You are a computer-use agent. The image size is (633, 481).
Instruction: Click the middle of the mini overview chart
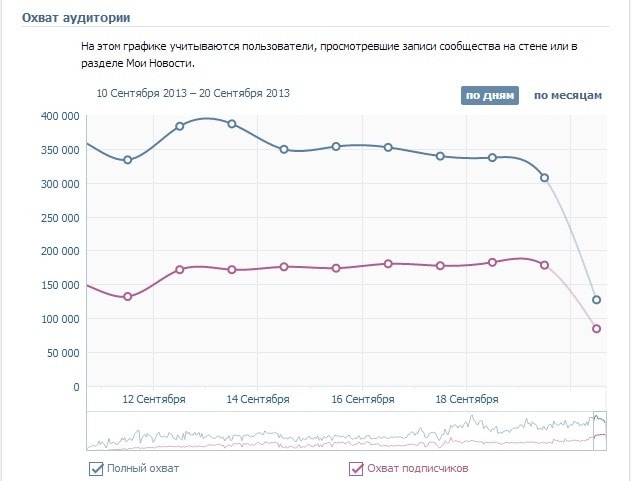[x=346, y=429]
